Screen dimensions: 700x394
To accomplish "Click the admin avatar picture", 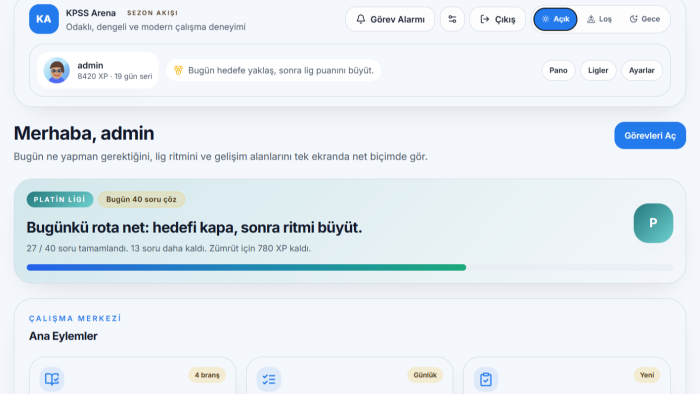I will (x=57, y=71).
